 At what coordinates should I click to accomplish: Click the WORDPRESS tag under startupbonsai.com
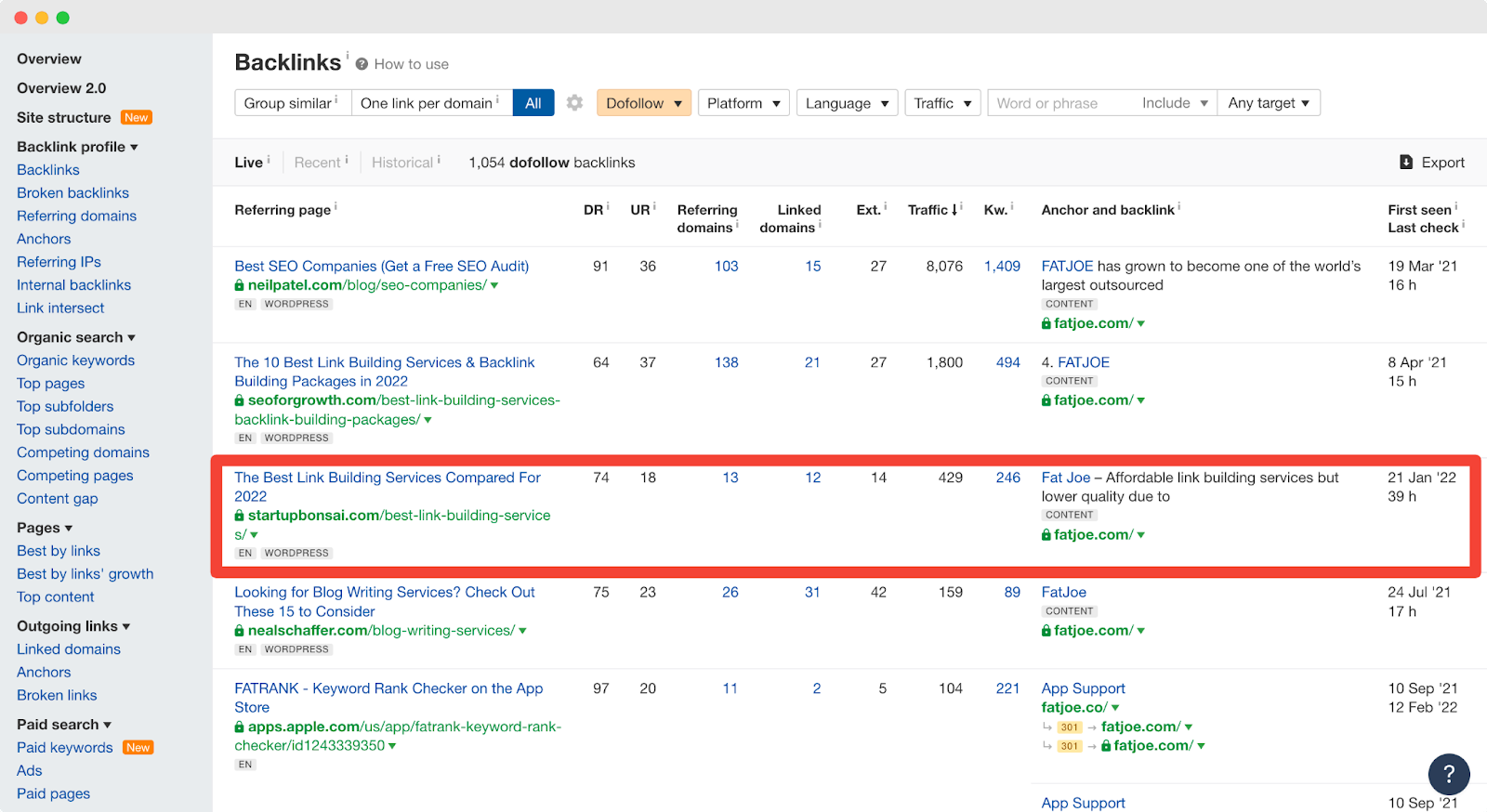(296, 553)
